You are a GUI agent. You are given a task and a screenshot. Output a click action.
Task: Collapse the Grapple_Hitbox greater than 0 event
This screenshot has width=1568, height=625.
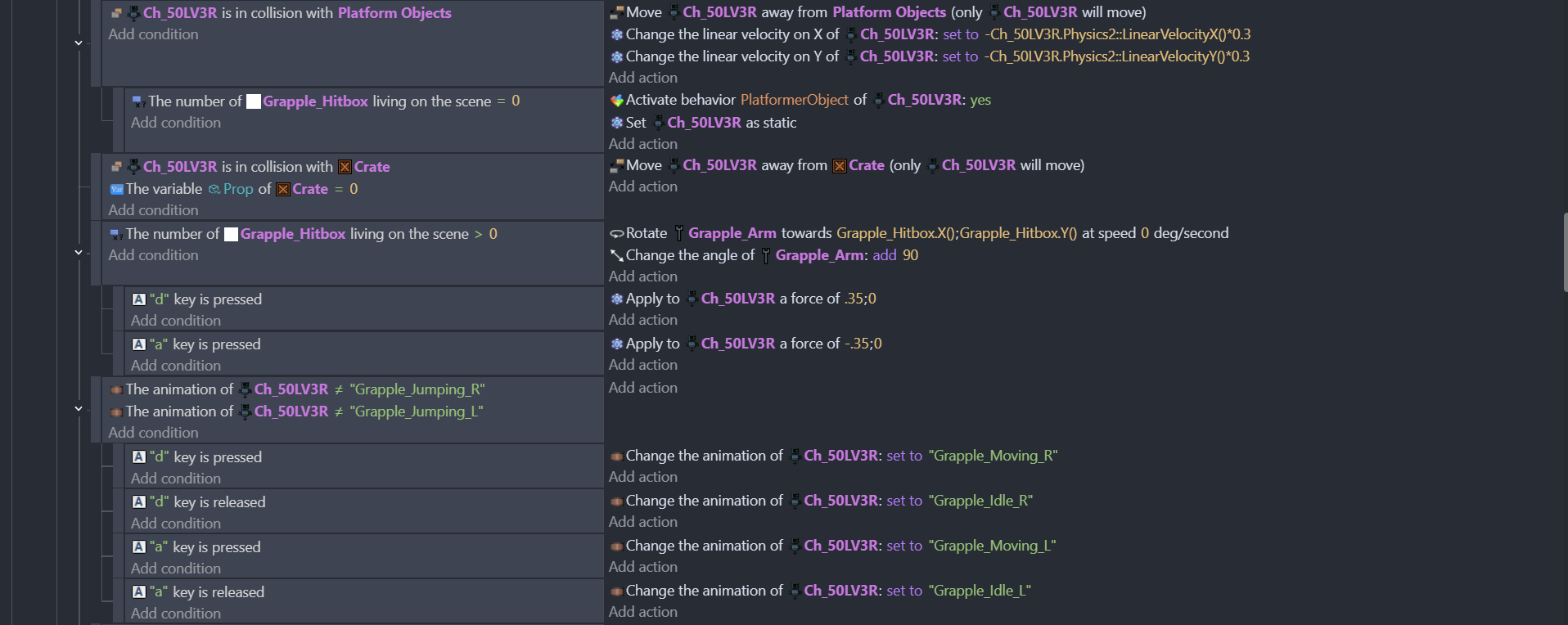[79, 252]
